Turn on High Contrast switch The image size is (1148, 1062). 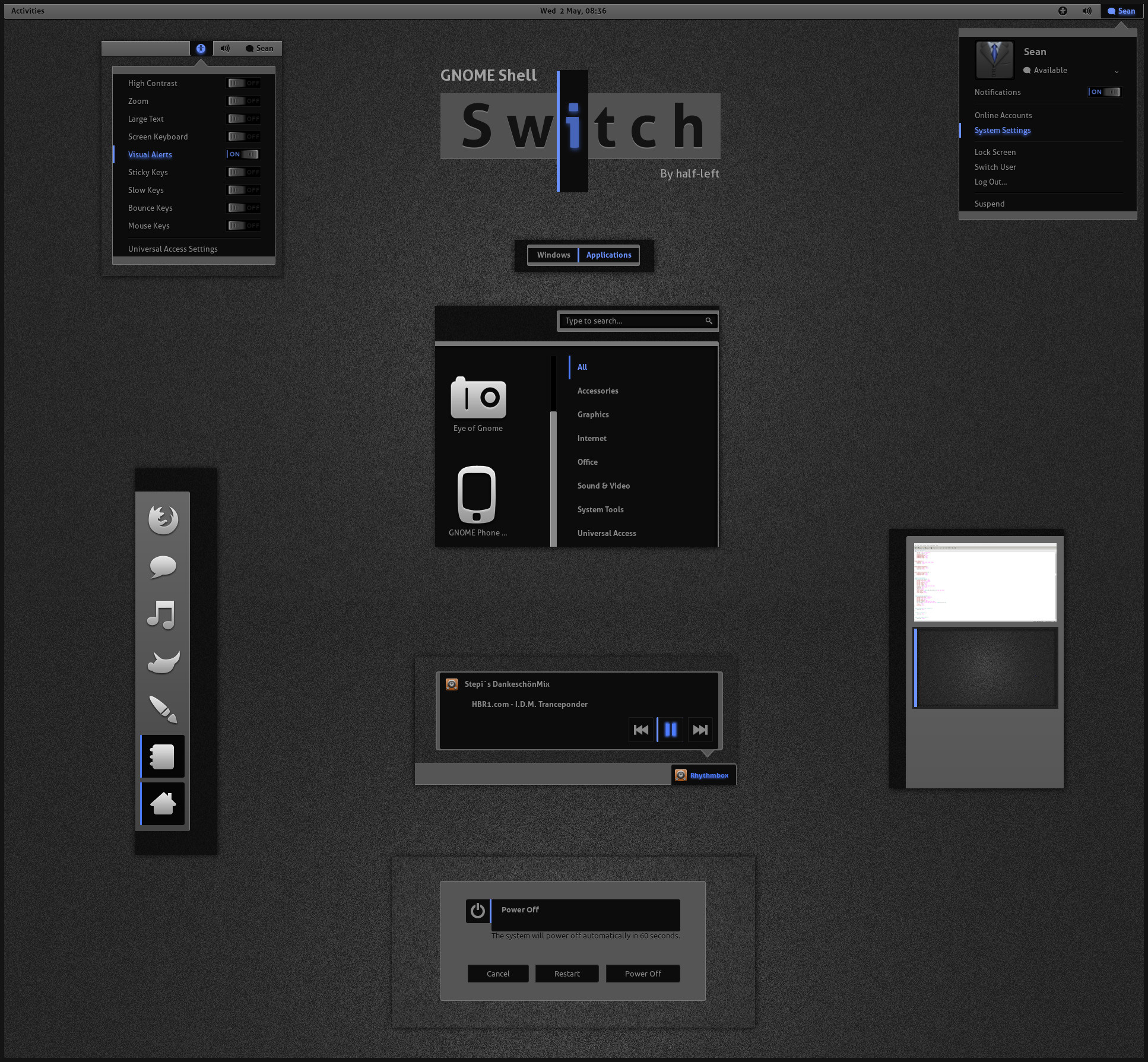(244, 83)
